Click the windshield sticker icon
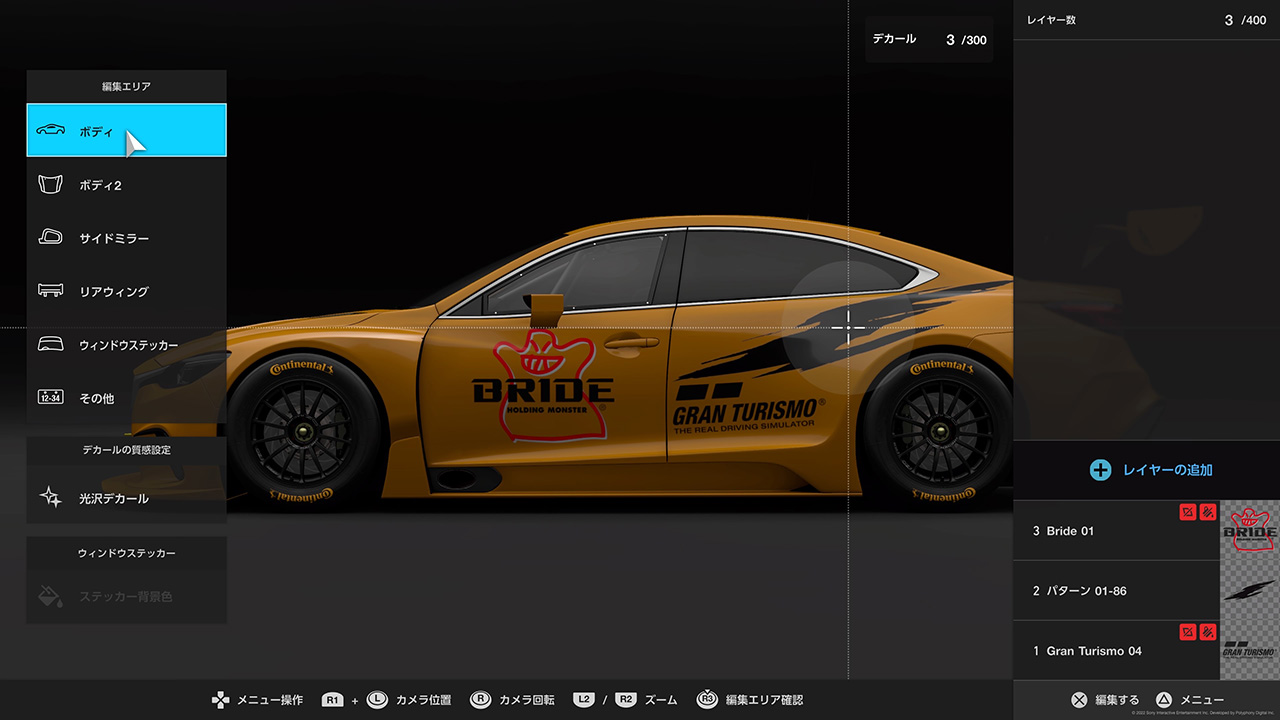This screenshot has width=1280, height=720. (x=50, y=345)
